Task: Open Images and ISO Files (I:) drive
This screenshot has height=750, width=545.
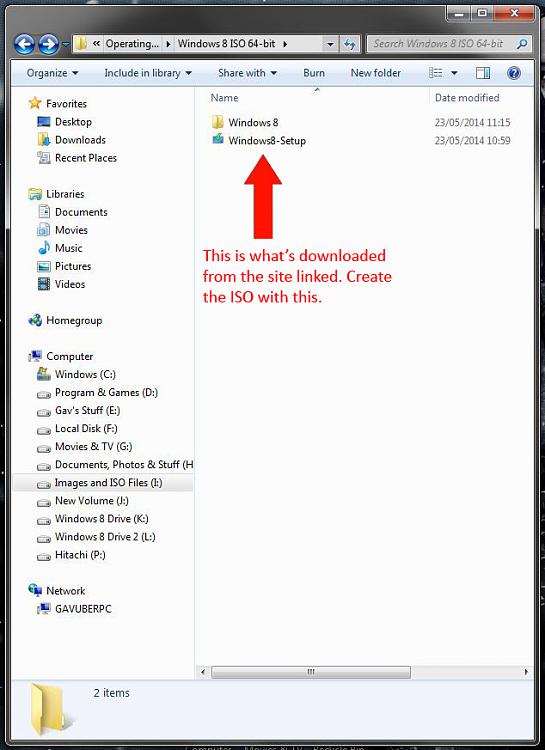Action: (x=103, y=483)
